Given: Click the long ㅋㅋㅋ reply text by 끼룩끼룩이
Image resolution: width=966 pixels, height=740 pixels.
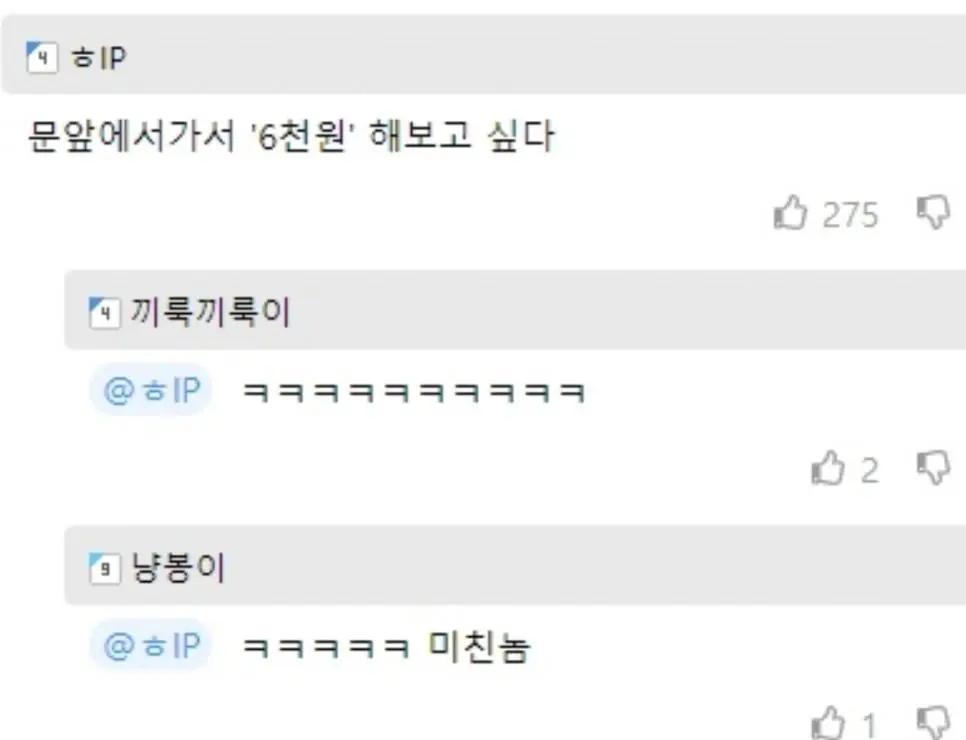Looking at the screenshot, I should [414, 392].
